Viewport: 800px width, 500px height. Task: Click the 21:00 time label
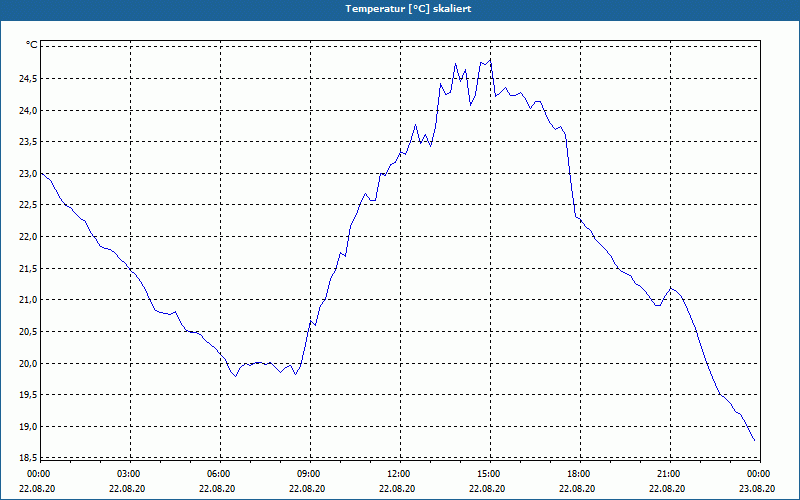click(x=668, y=474)
